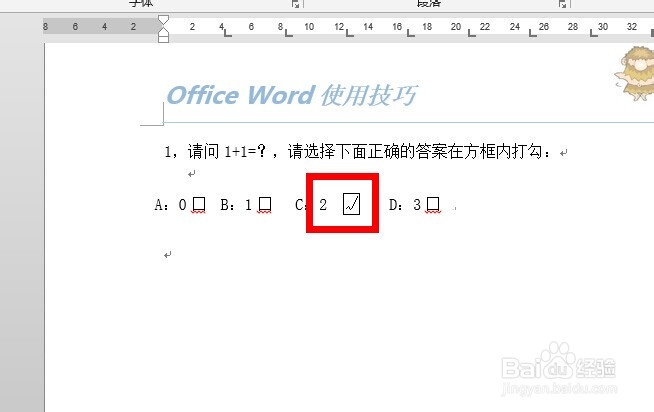The width and height of the screenshot is (654, 412).
Task: Click the tab stop near ruler mark 16
Action: coord(410,33)
